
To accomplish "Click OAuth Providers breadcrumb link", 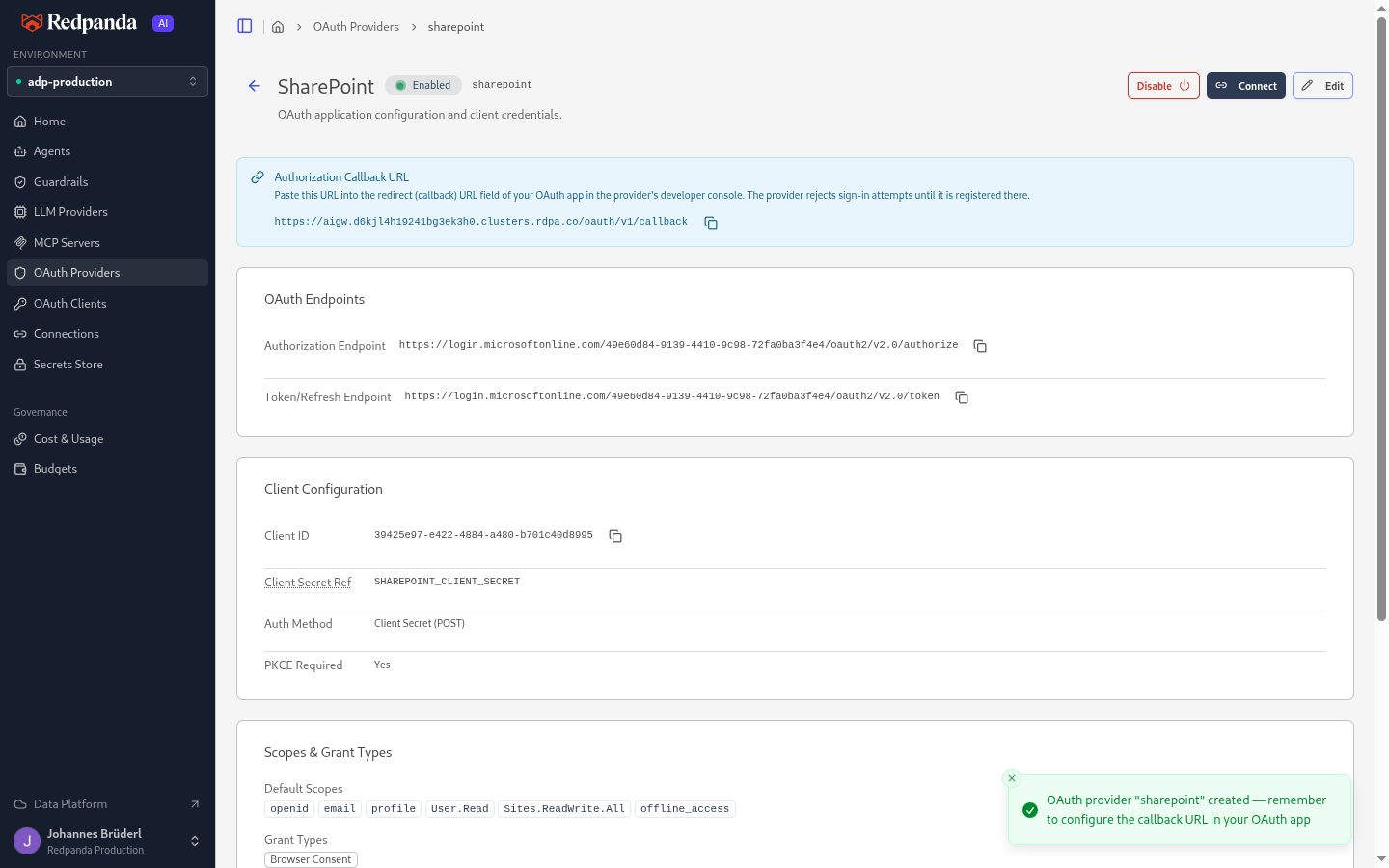I will coord(356,27).
